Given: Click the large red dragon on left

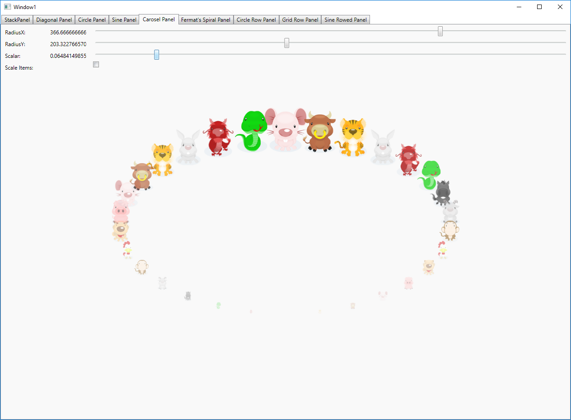Looking at the screenshot, I should [218, 137].
